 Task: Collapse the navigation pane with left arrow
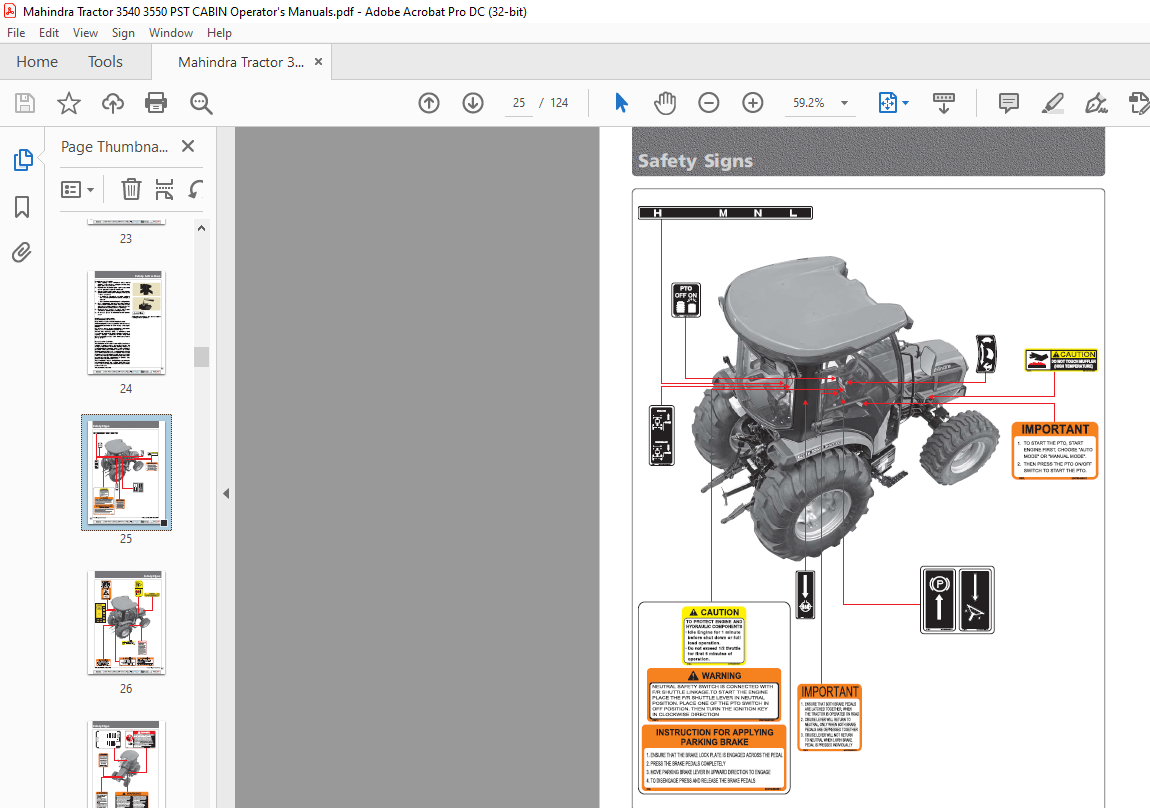coord(226,493)
